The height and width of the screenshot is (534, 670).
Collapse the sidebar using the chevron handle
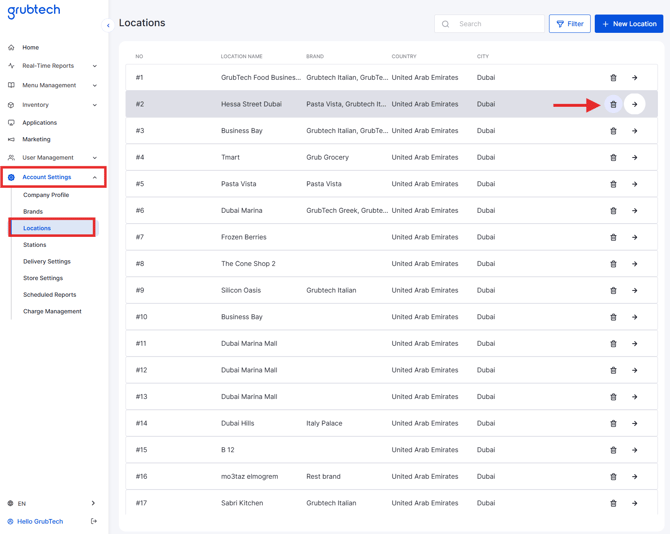coord(108,26)
